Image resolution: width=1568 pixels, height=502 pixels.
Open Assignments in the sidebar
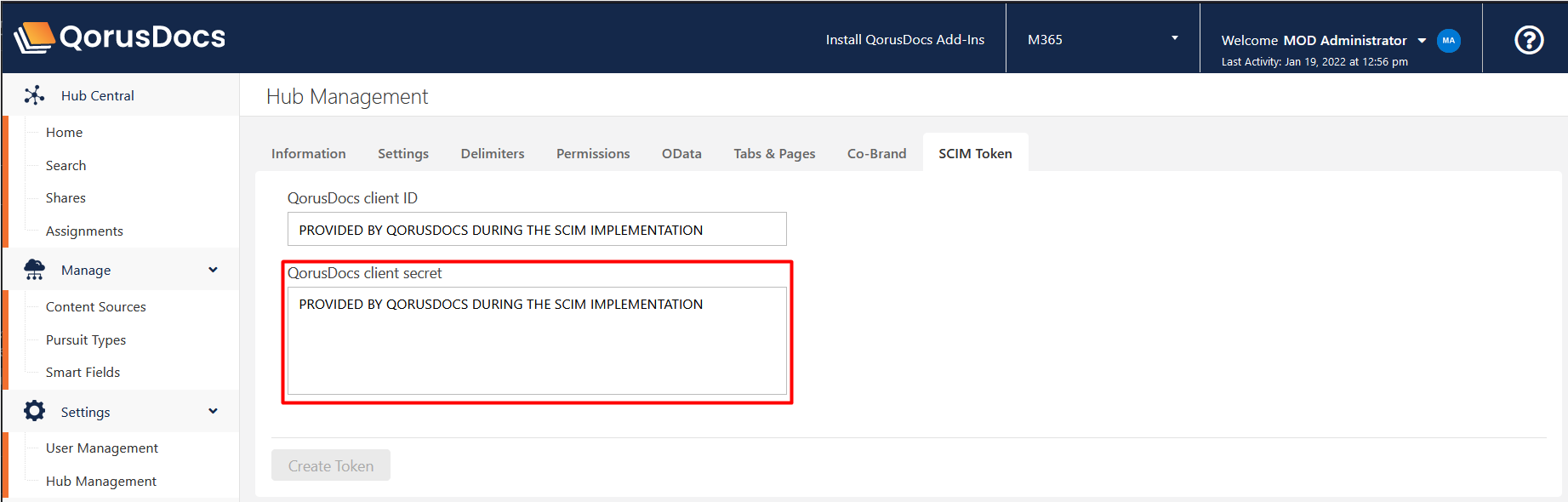pyautogui.click(x=84, y=231)
